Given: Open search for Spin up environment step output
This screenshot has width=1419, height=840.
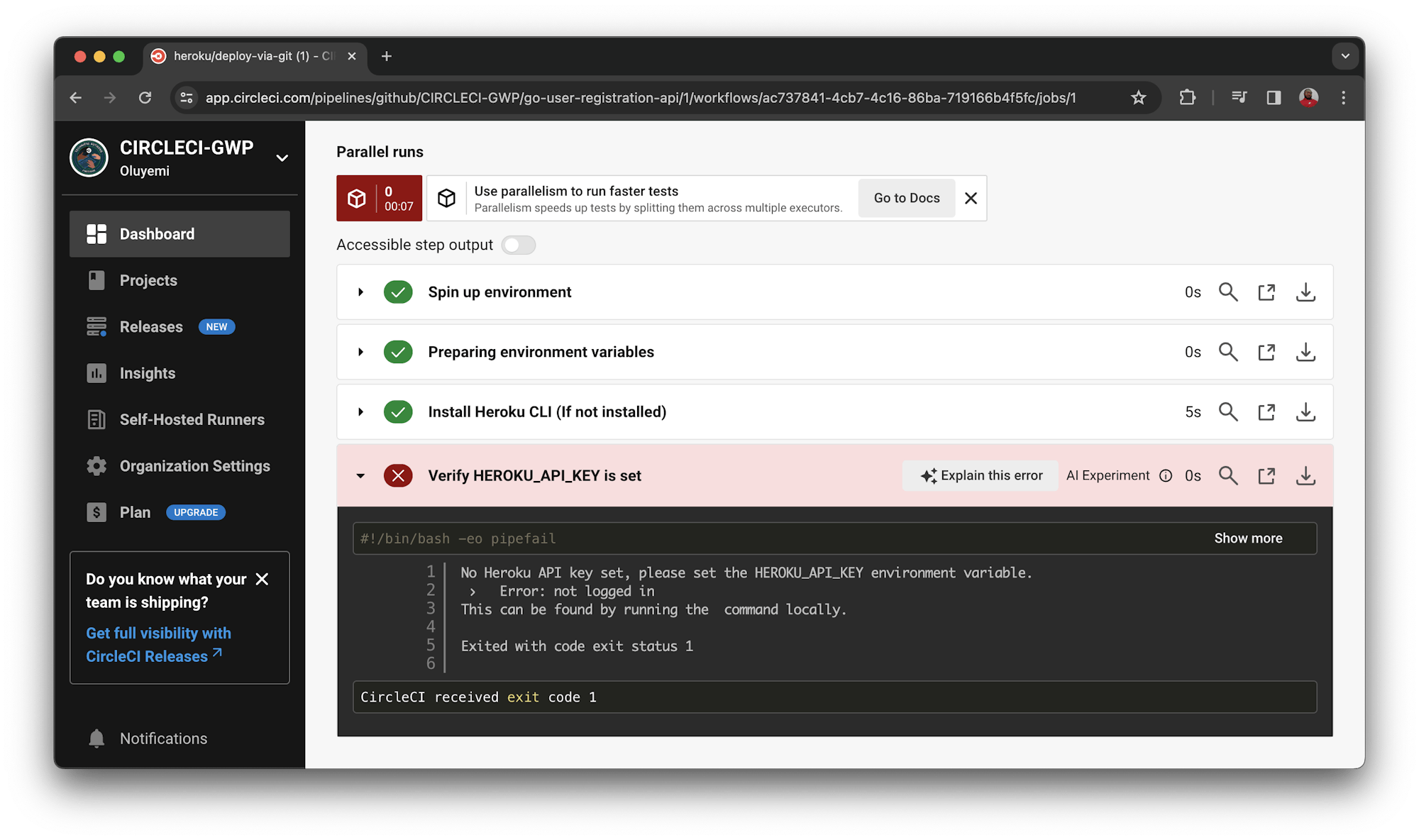Looking at the screenshot, I should 1228,292.
